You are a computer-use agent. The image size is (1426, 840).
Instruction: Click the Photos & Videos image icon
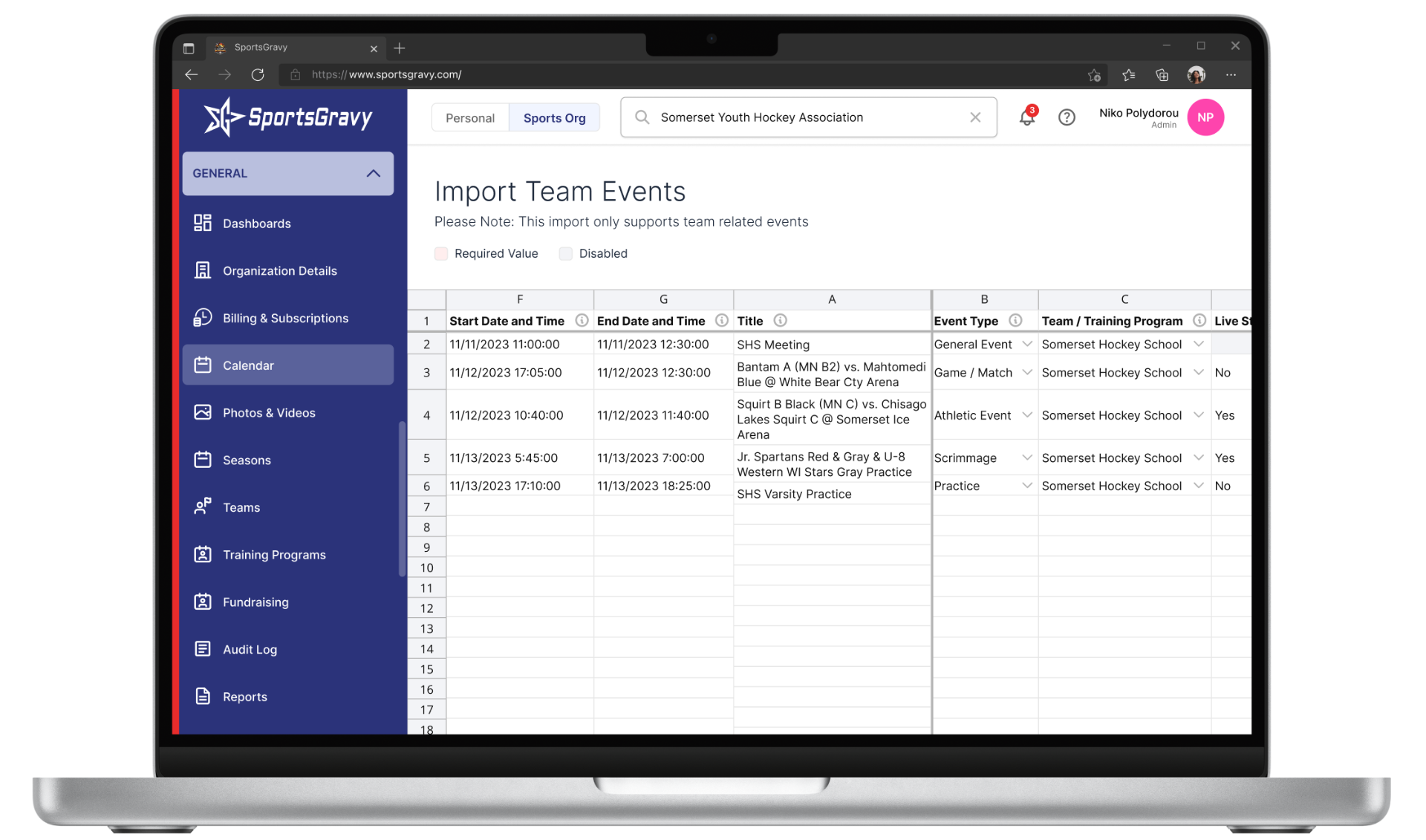click(202, 412)
